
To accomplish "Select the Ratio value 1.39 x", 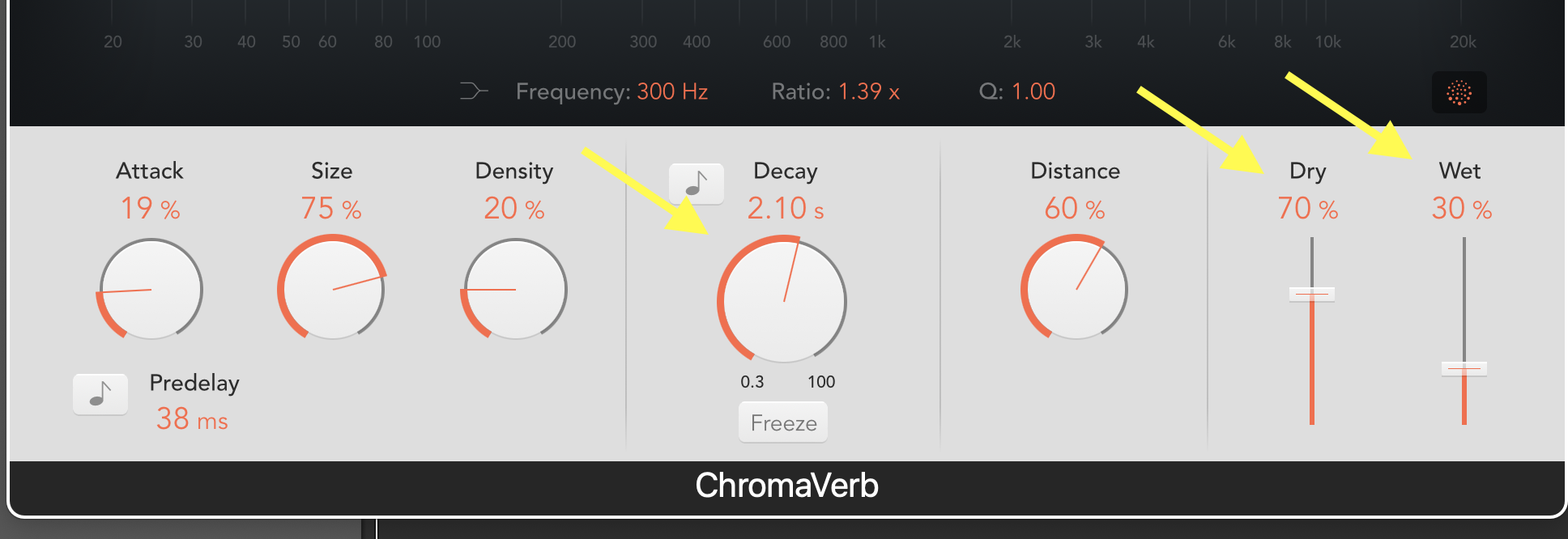I will [869, 91].
